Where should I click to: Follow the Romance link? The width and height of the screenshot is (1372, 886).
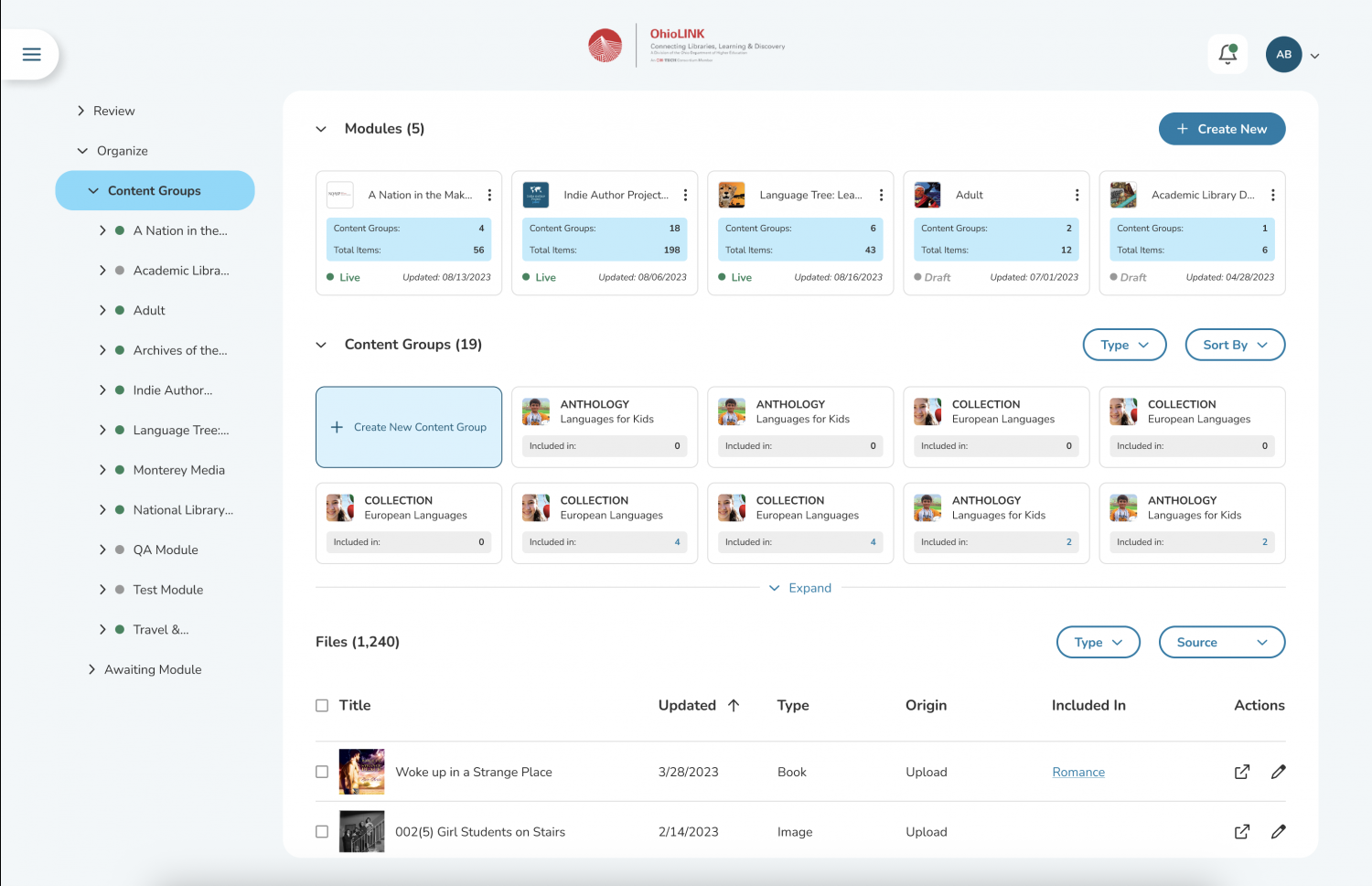coord(1078,772)
